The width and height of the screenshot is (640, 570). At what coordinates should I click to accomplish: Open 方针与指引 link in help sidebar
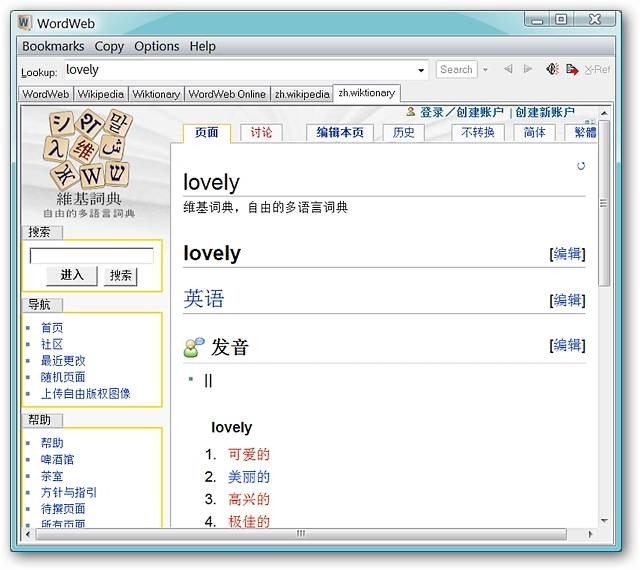(x=69, y=492)
